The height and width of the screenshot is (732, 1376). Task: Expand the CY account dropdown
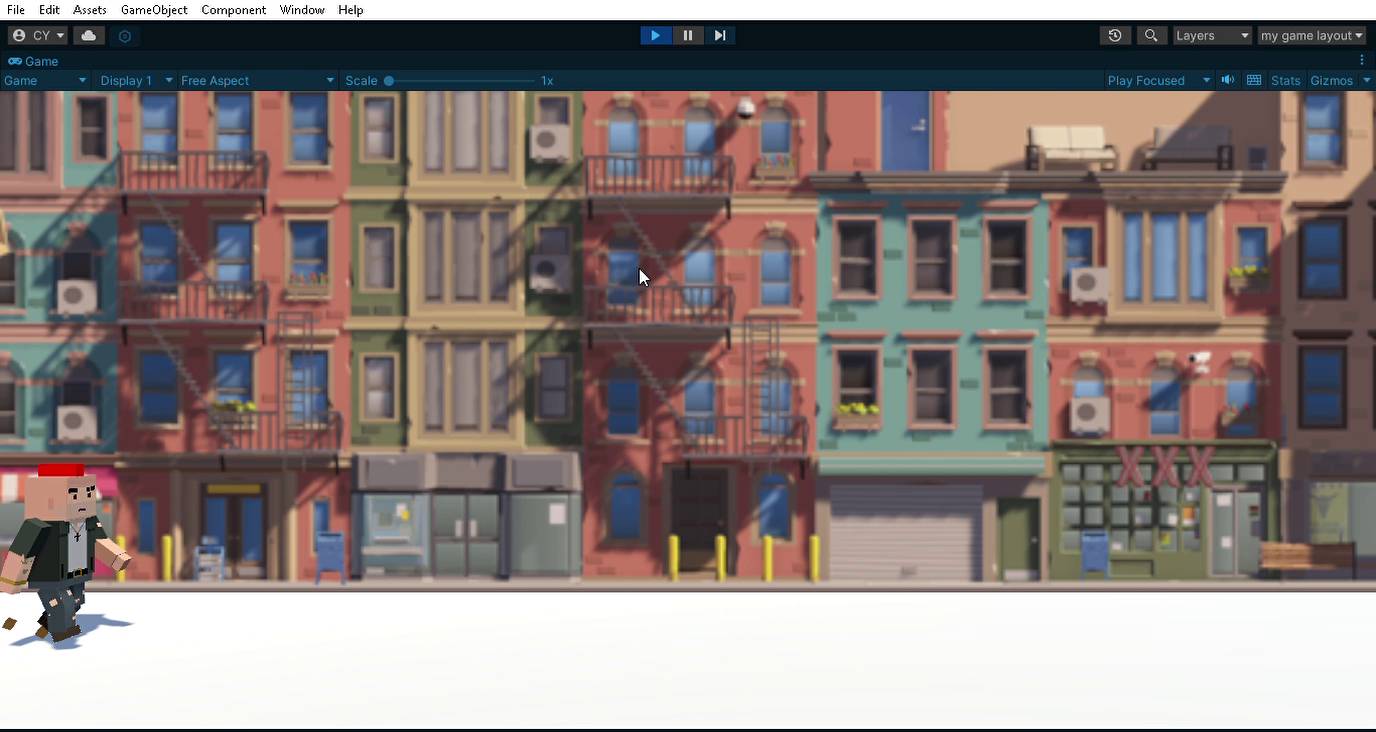click(x=38, y=36)
